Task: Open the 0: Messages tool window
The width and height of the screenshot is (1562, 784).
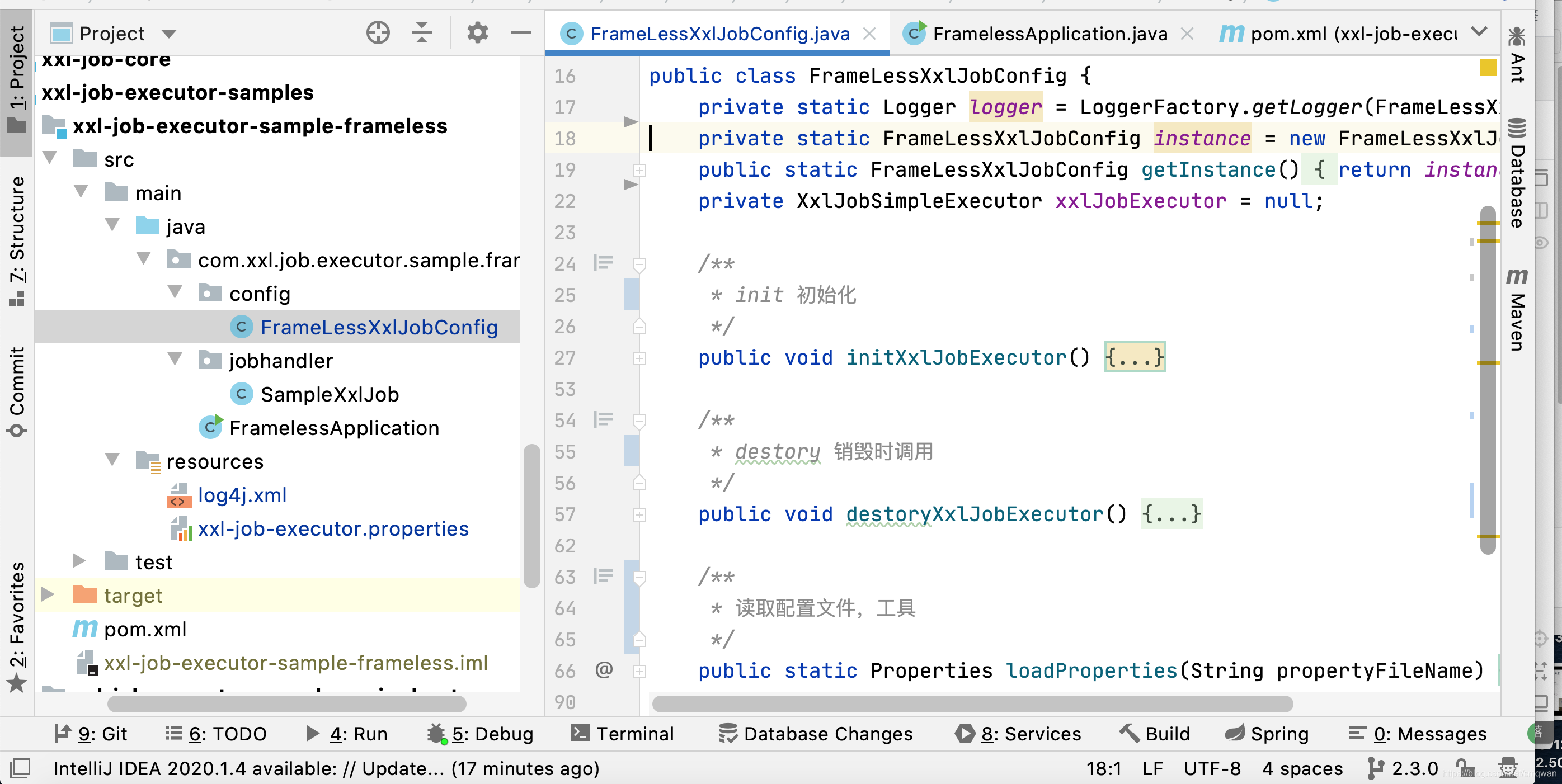Action: pyautogui.click(x=1417, y=734)
